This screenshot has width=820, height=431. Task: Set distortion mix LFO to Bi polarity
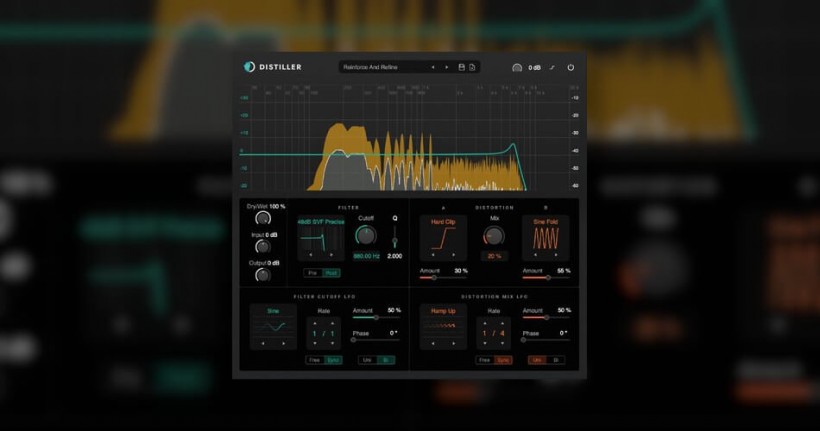(x=556, y=359)
